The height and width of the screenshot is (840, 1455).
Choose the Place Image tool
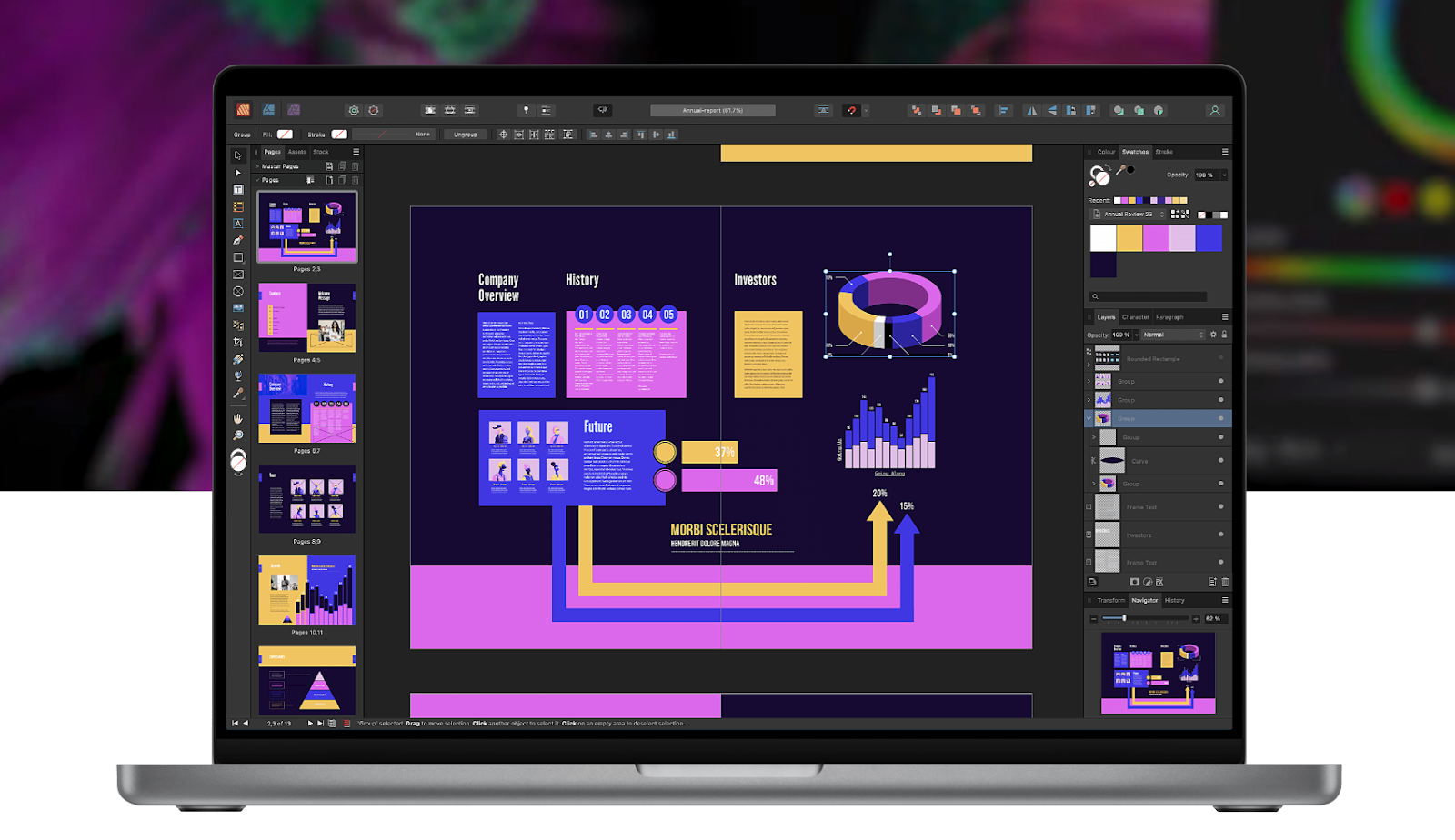tap(238, 308)
